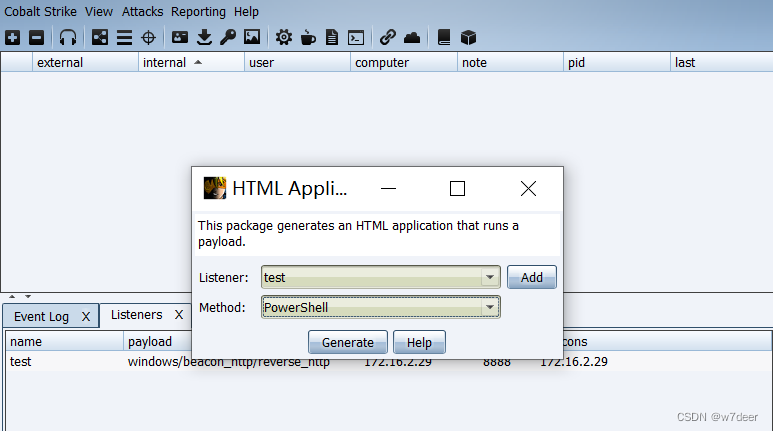Click the Connect to team server plus icon
Viewport: 773px width, 431px height.
tap(12, 37)
